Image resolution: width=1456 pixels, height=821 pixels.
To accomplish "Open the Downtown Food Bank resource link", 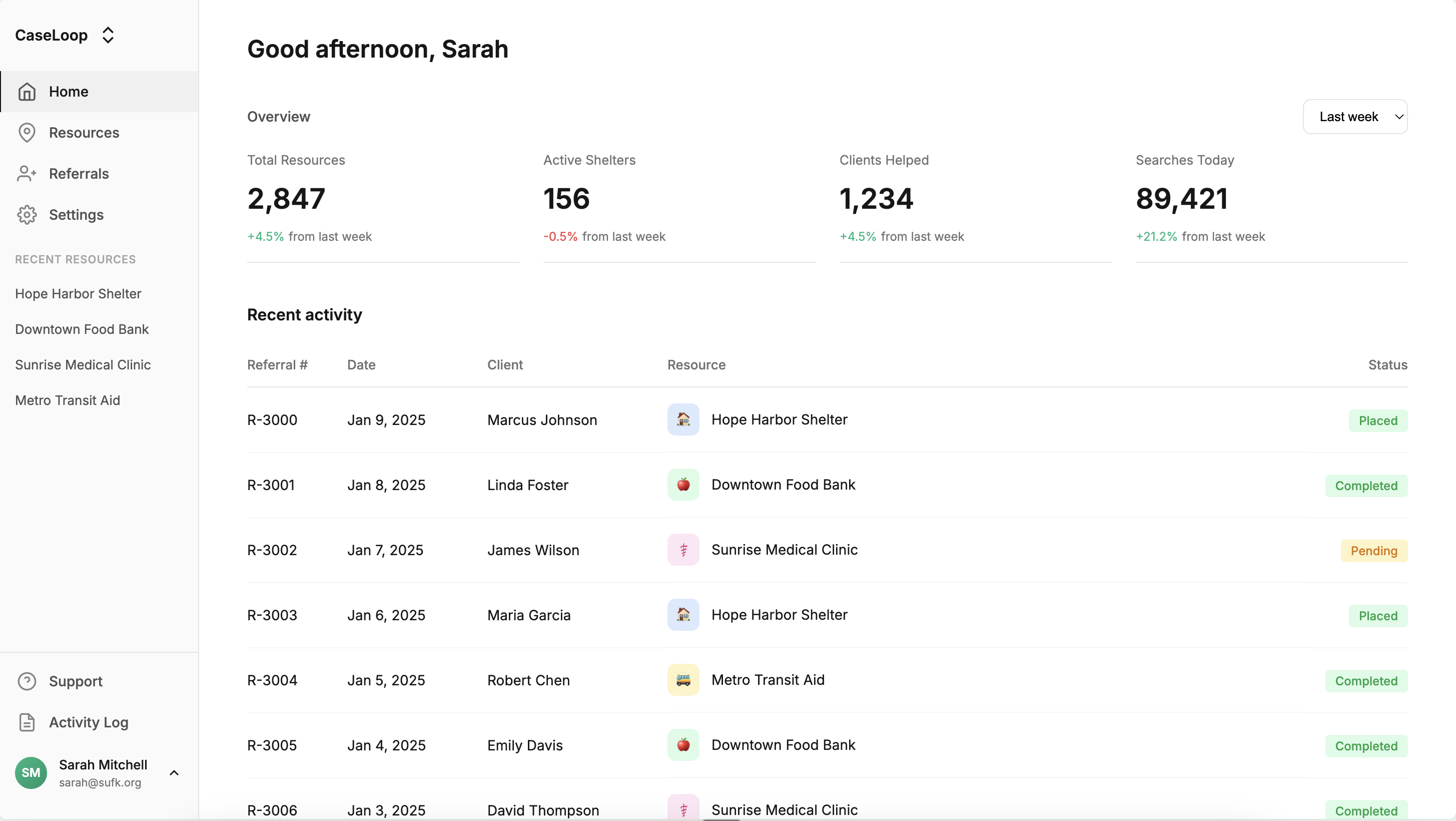I will [82, 329].
